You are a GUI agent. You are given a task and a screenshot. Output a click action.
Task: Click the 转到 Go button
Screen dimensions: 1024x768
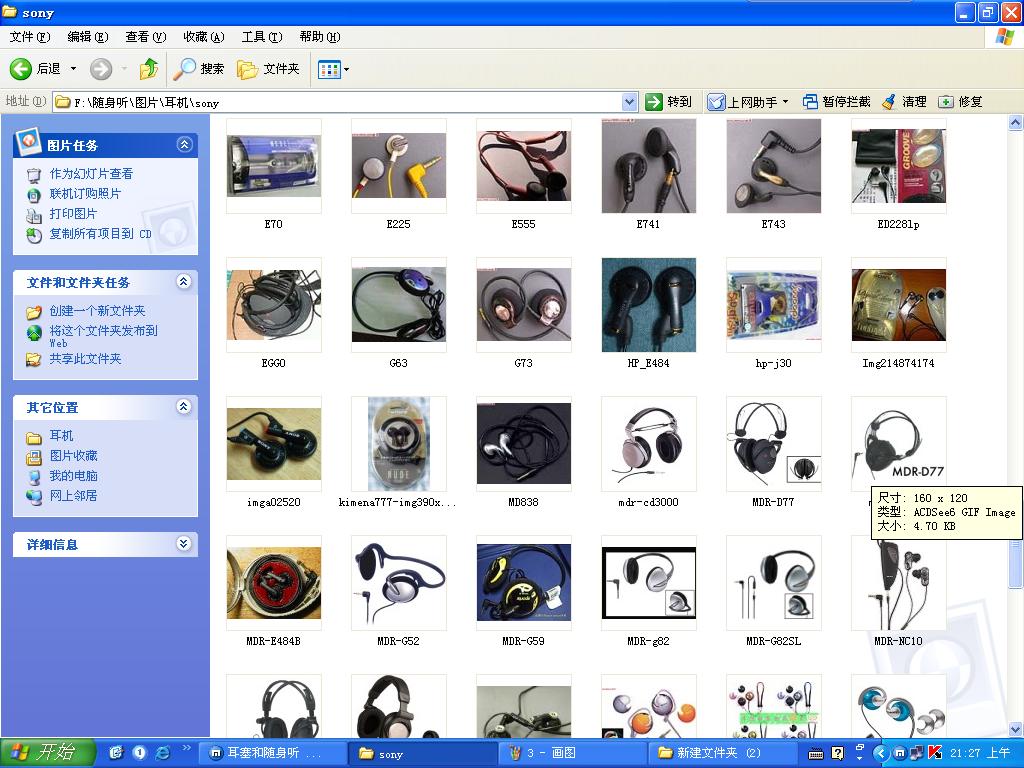point(669,102)
